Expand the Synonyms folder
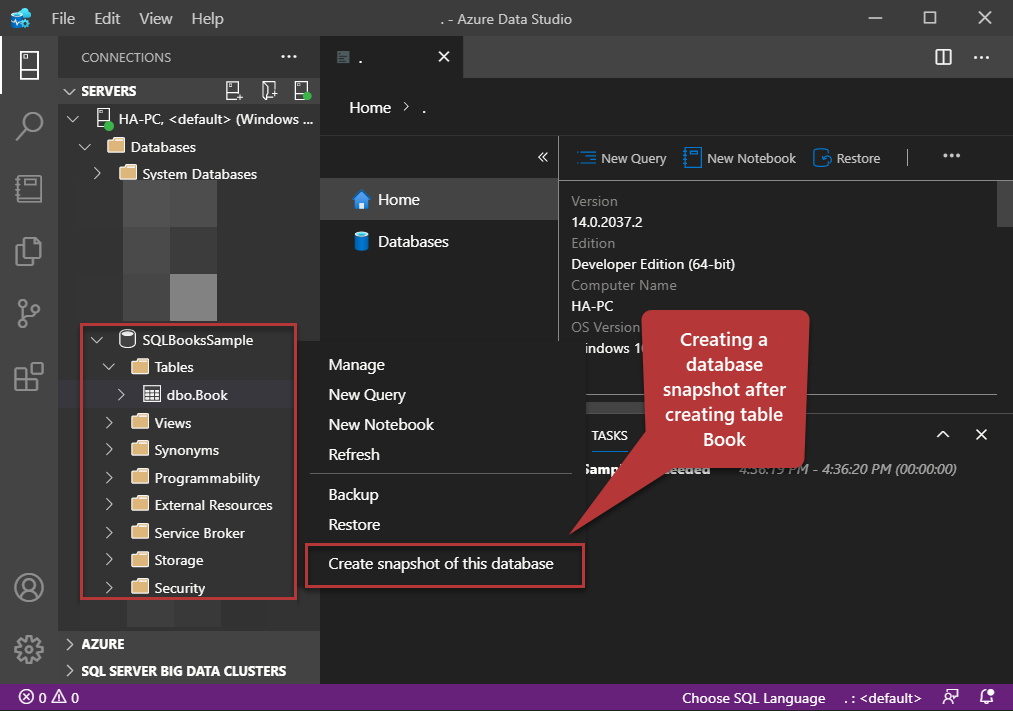 point(109,449)
